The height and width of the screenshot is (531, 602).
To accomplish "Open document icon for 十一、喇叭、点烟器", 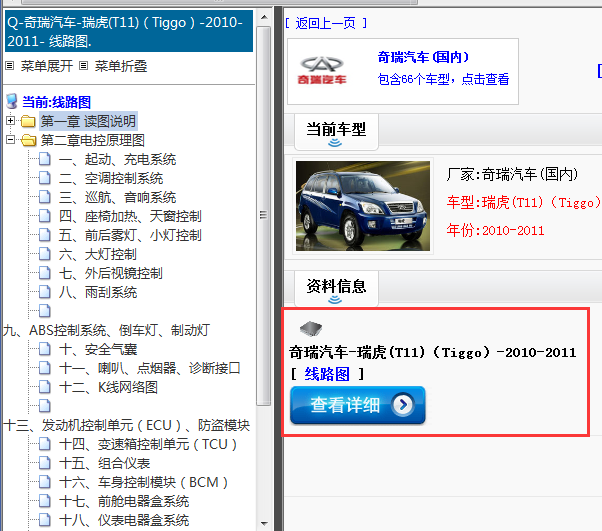I will 45,368.
